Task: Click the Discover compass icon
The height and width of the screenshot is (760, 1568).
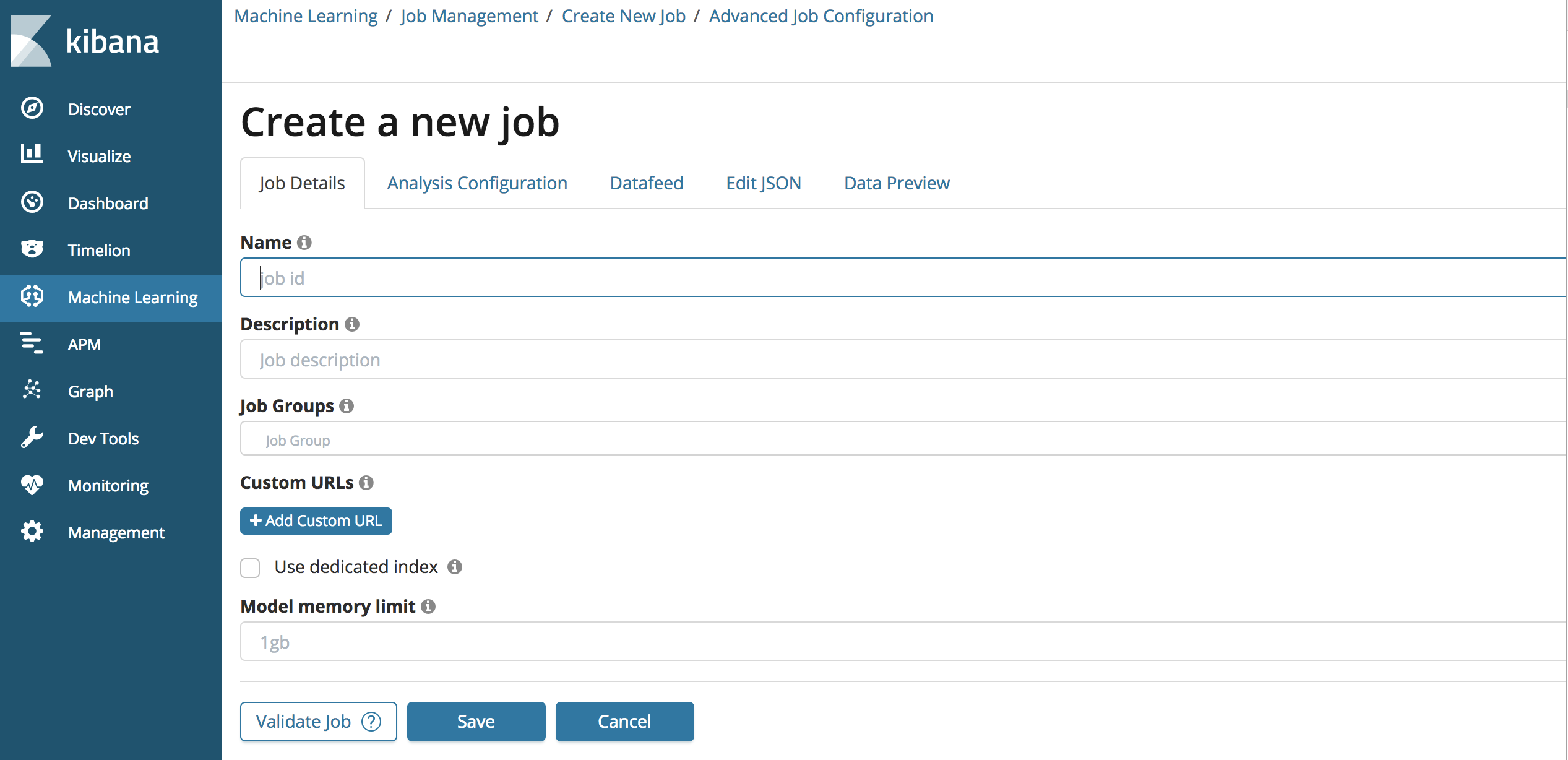Action: (x=32, y=108)
